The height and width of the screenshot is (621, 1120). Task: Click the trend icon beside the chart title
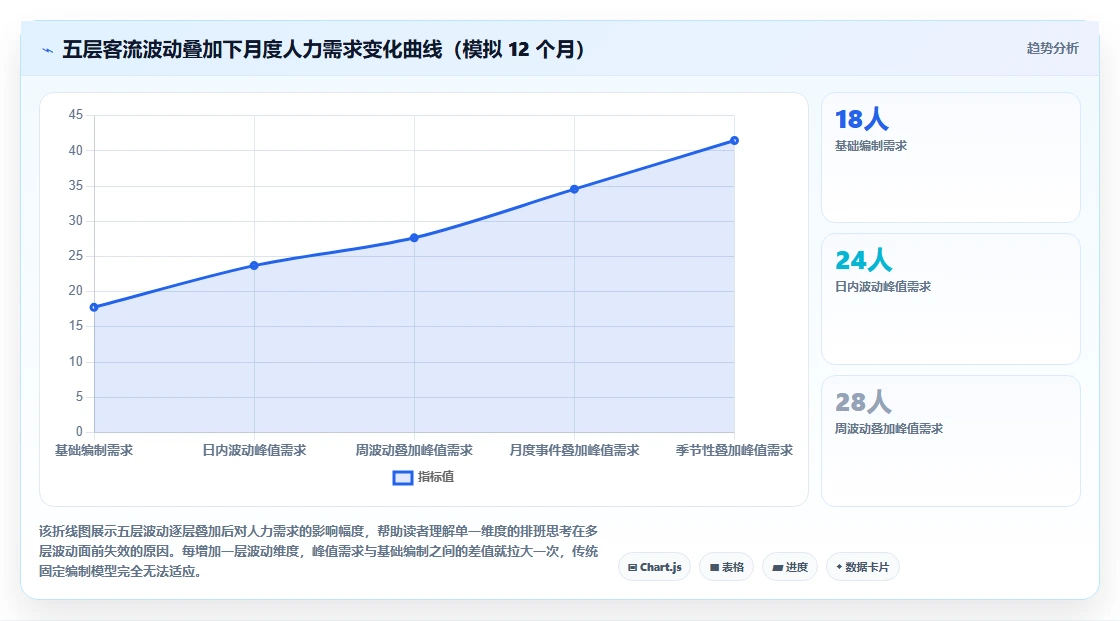(48, 50)
